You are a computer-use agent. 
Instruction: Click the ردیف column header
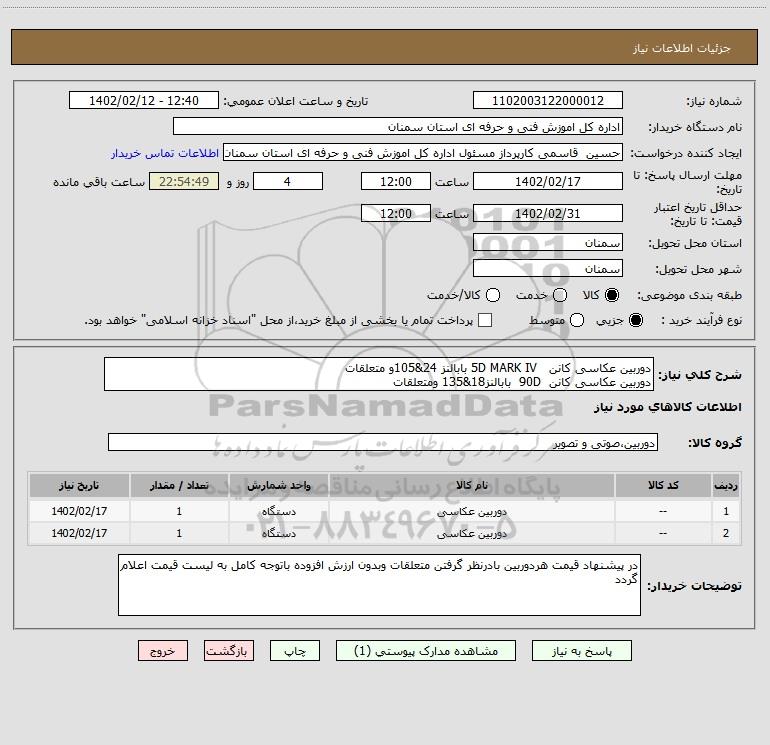pos(726,485)
